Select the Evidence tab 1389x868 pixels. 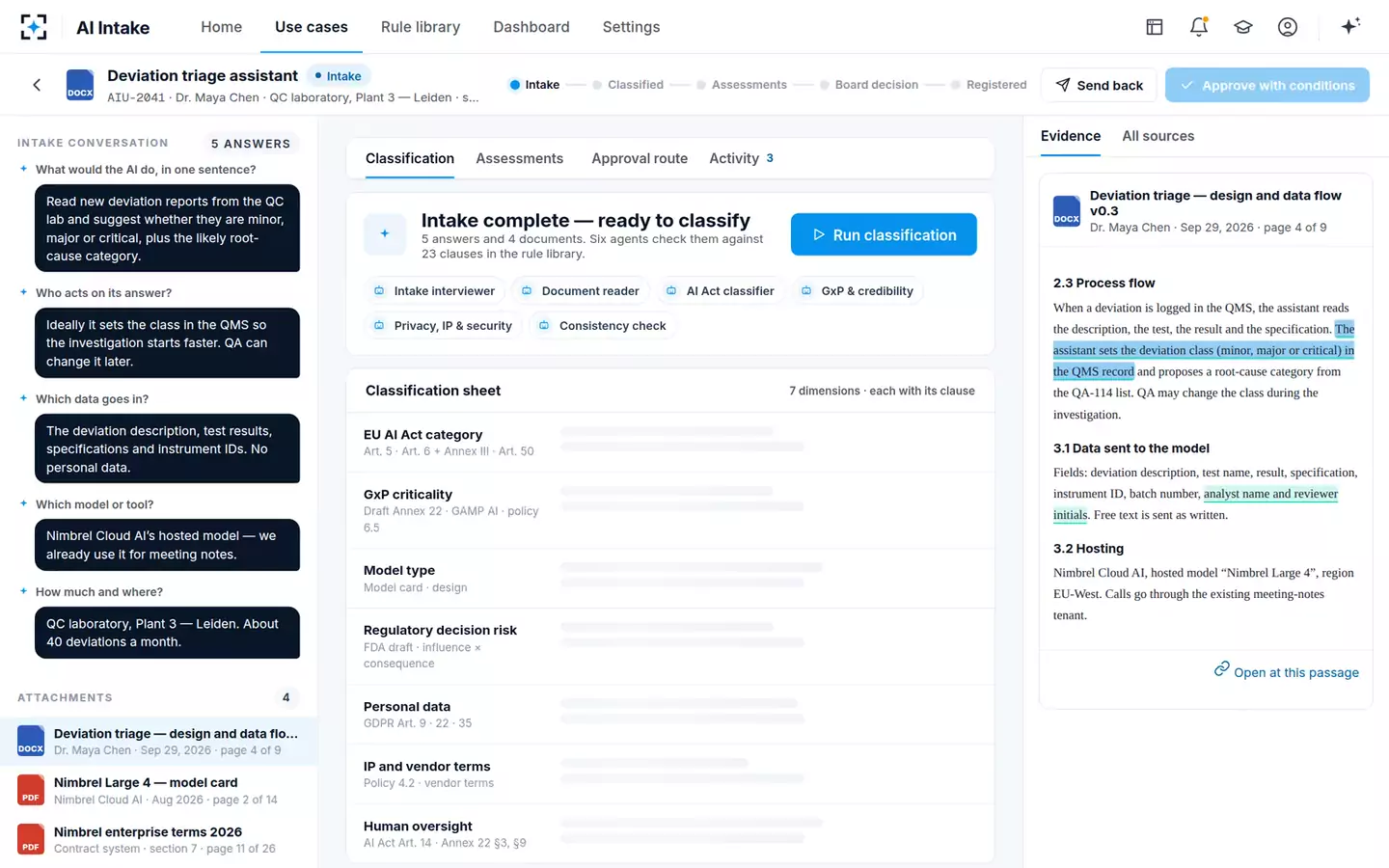[1071, 136]
